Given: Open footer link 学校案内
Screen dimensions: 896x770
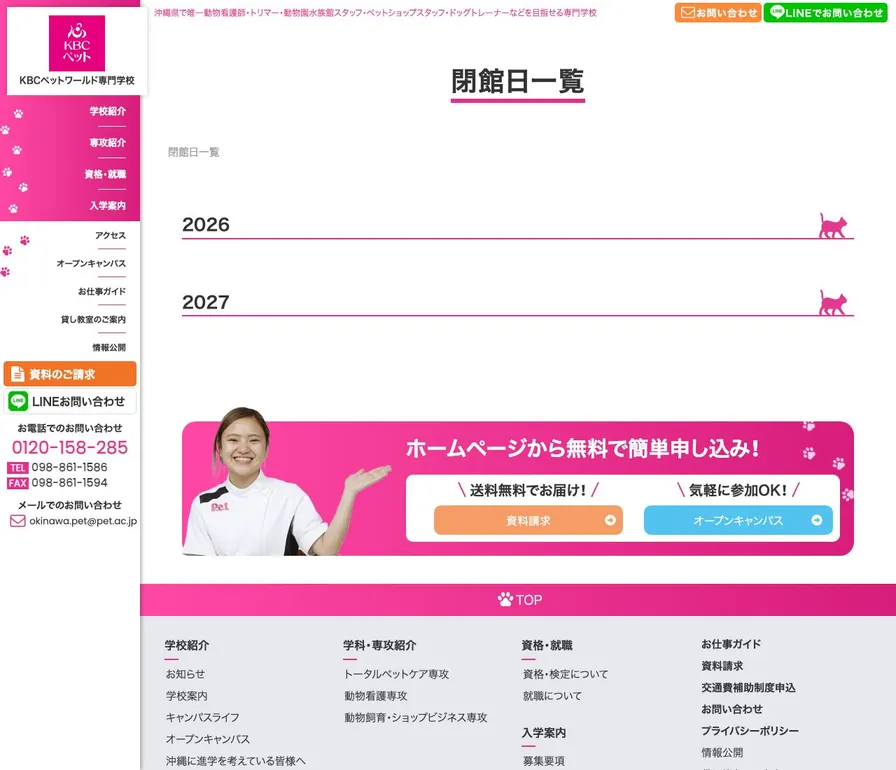Looking at the screenshot, I should click(x=187, y=696).
